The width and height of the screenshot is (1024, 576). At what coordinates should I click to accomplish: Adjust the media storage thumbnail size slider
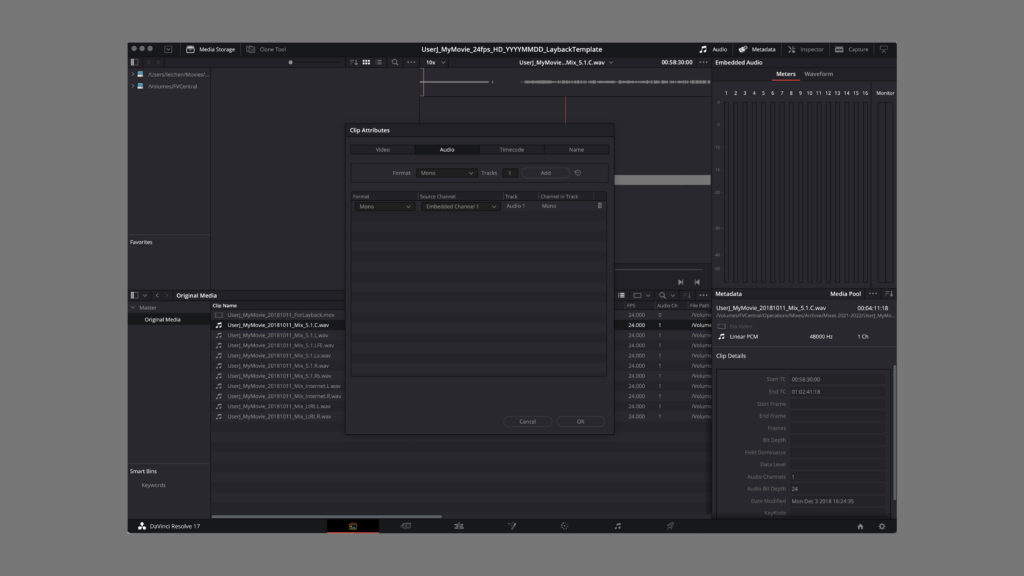pos(291,62)
